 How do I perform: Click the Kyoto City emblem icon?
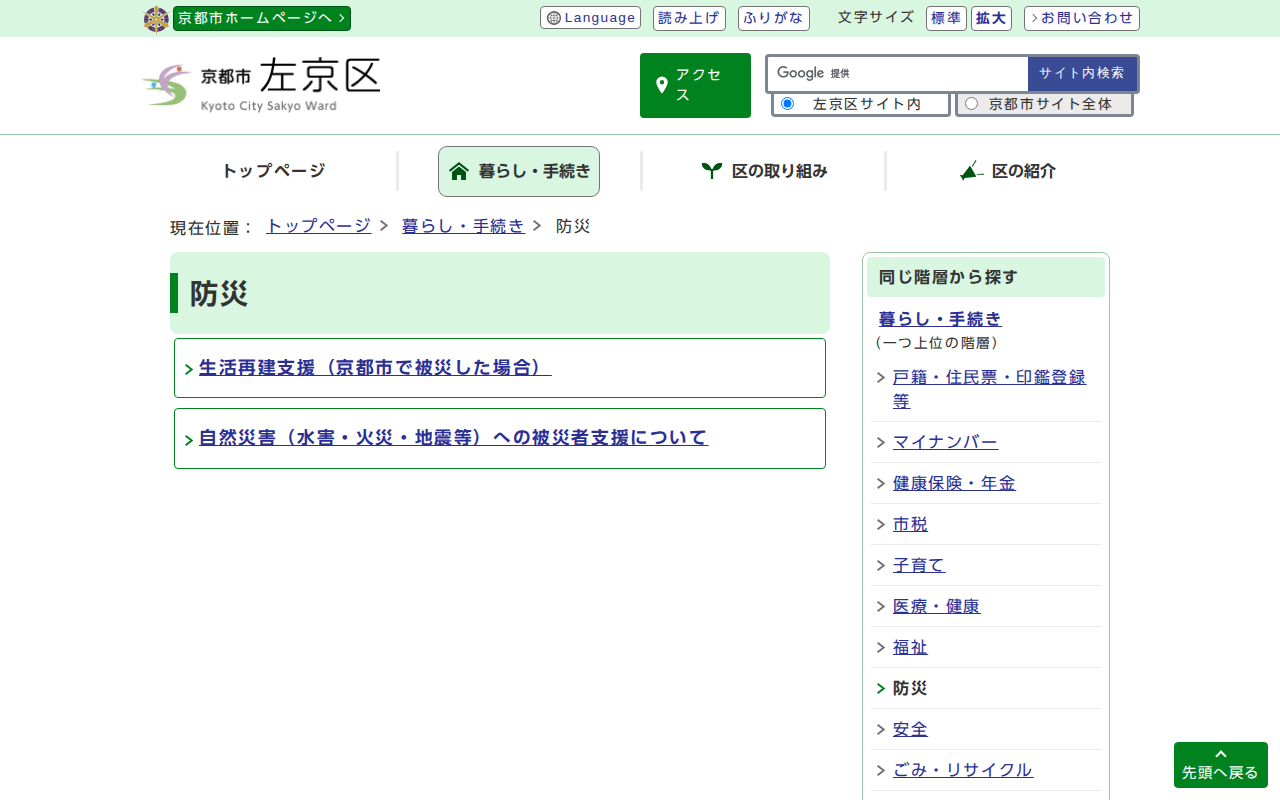[x=156, y=19]
